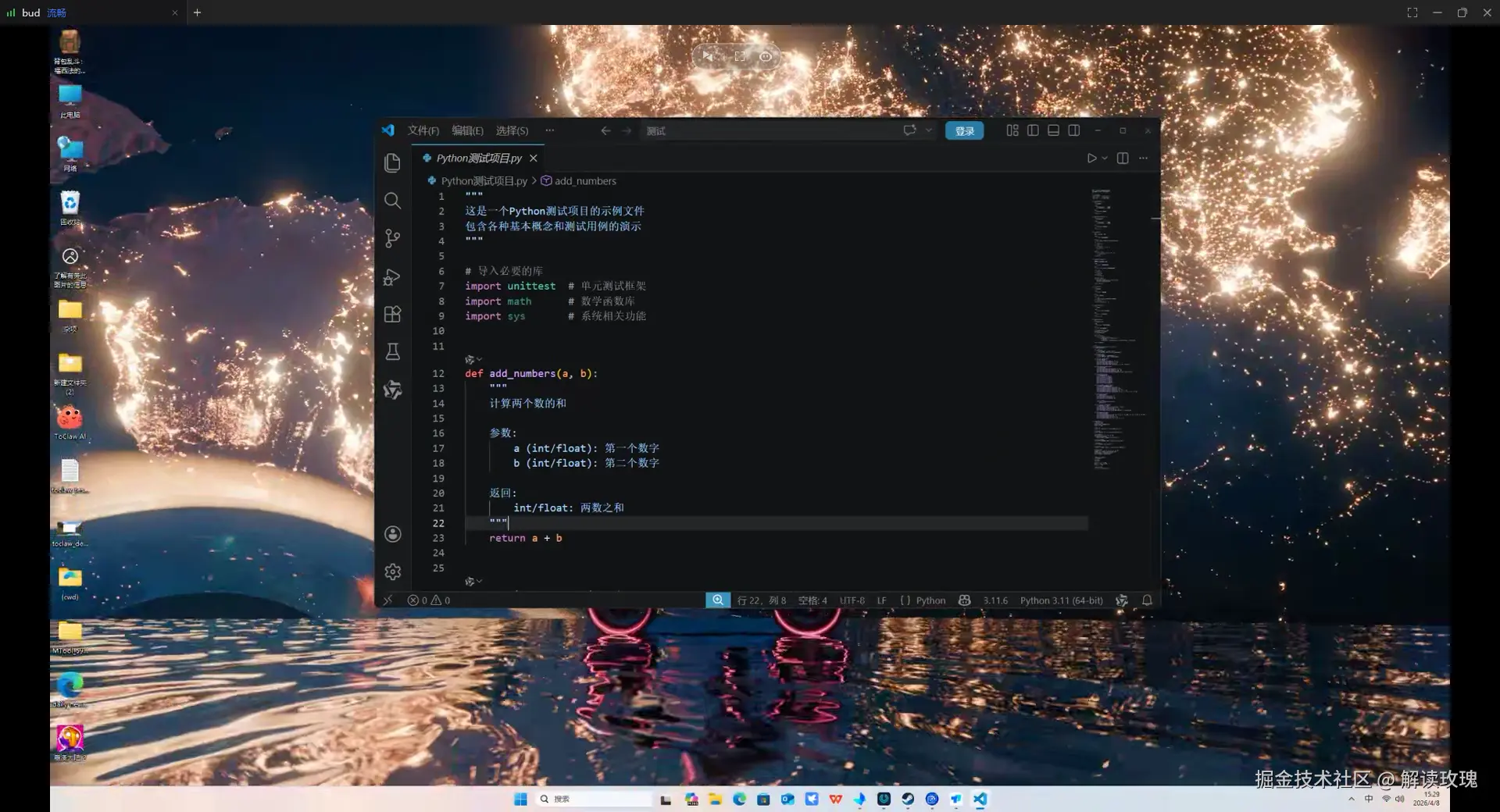This screenshot has width=1500, height=812.
Task: Click the Python 3.11 (64-bit) interpreter status
Action: (x=1061, y=600)
